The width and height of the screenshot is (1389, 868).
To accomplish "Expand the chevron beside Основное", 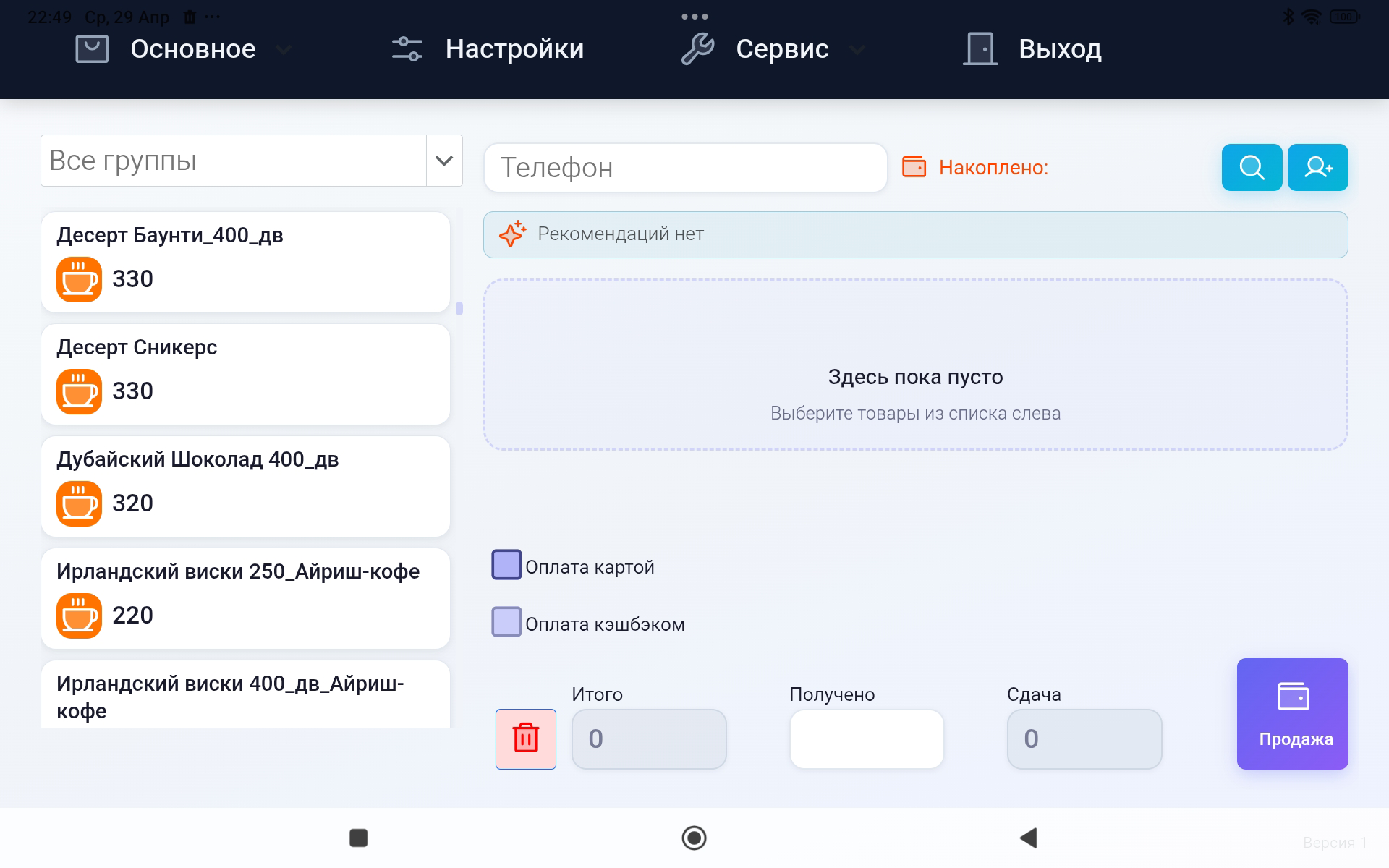I will point(284,50).
